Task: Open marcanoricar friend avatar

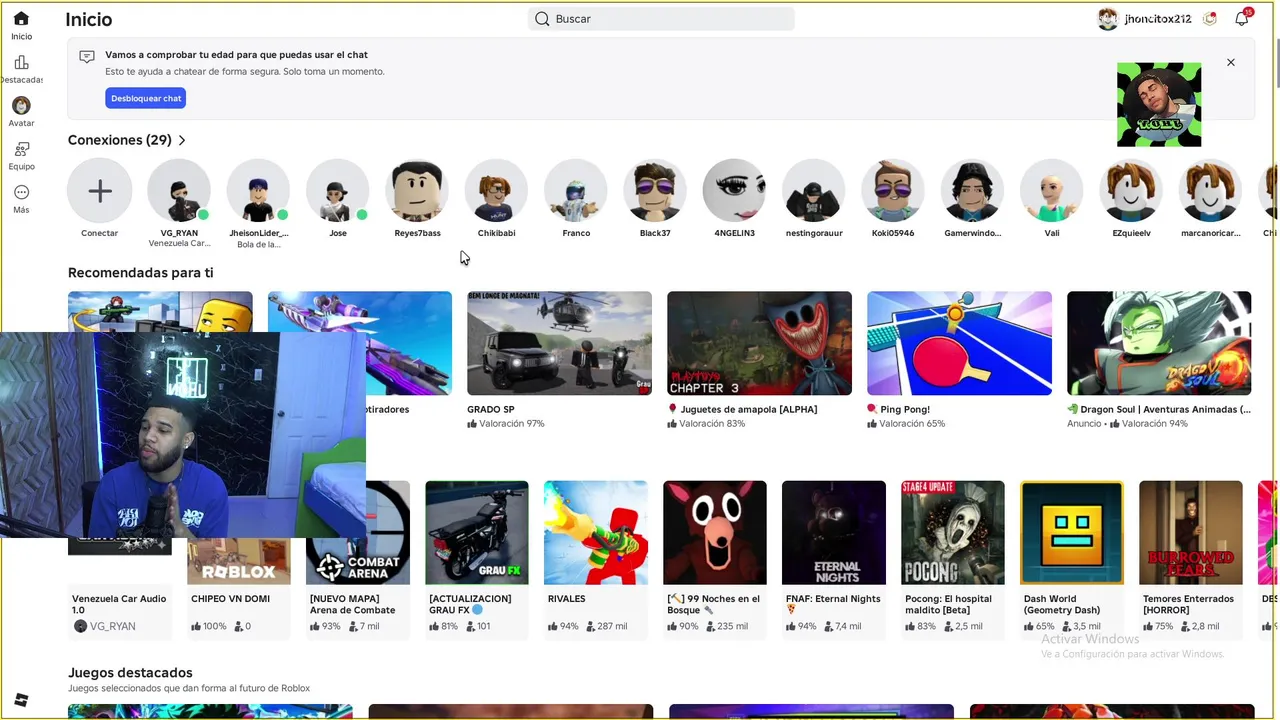Action: pyautogui.click(x=1210, y=190)
